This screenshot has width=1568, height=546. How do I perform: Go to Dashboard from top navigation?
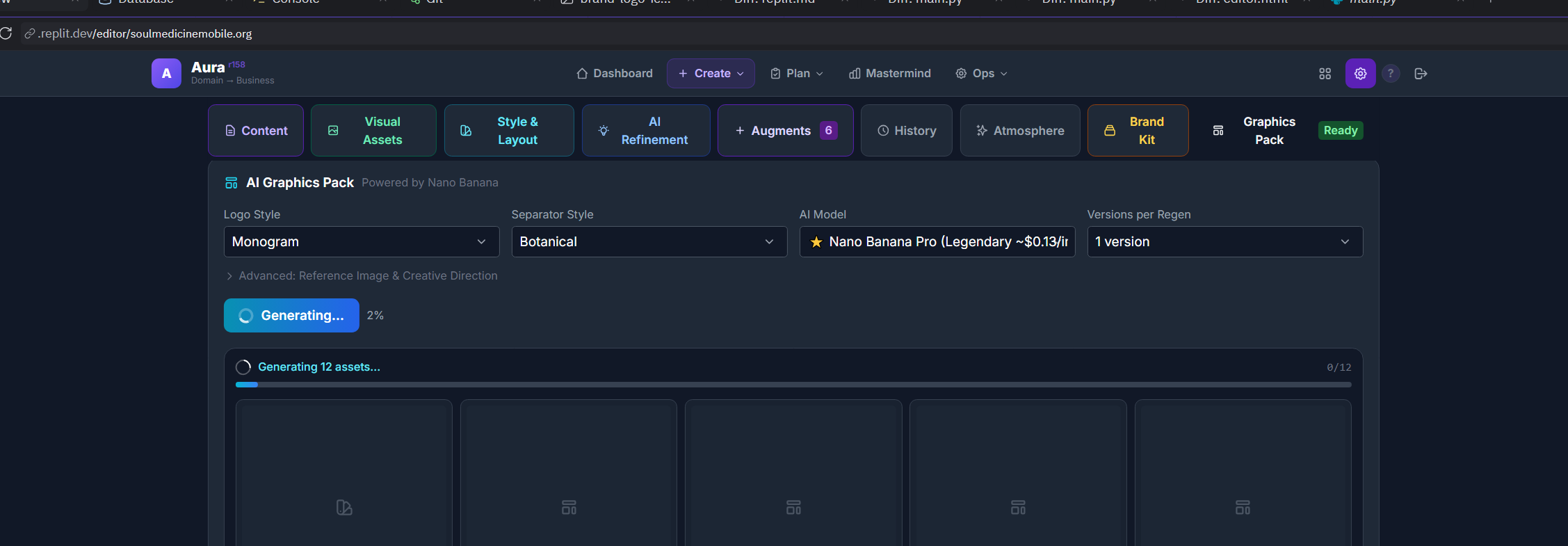pos(615,74)
